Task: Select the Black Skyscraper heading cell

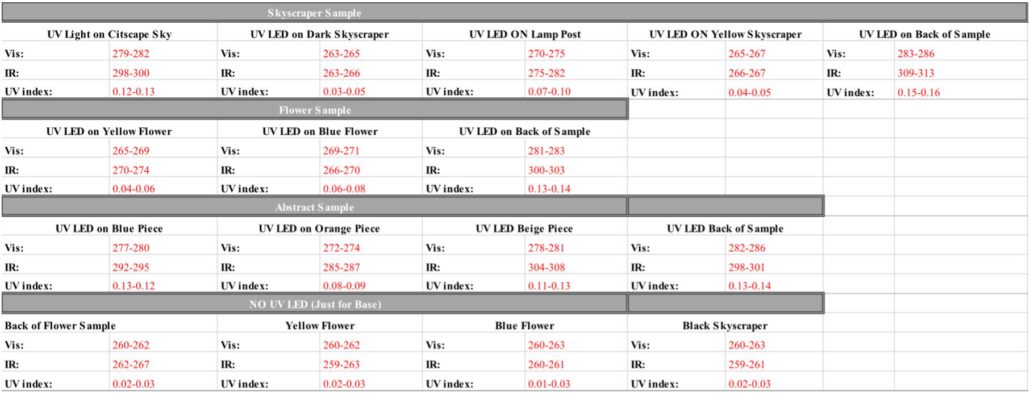Action: (725, 326)
